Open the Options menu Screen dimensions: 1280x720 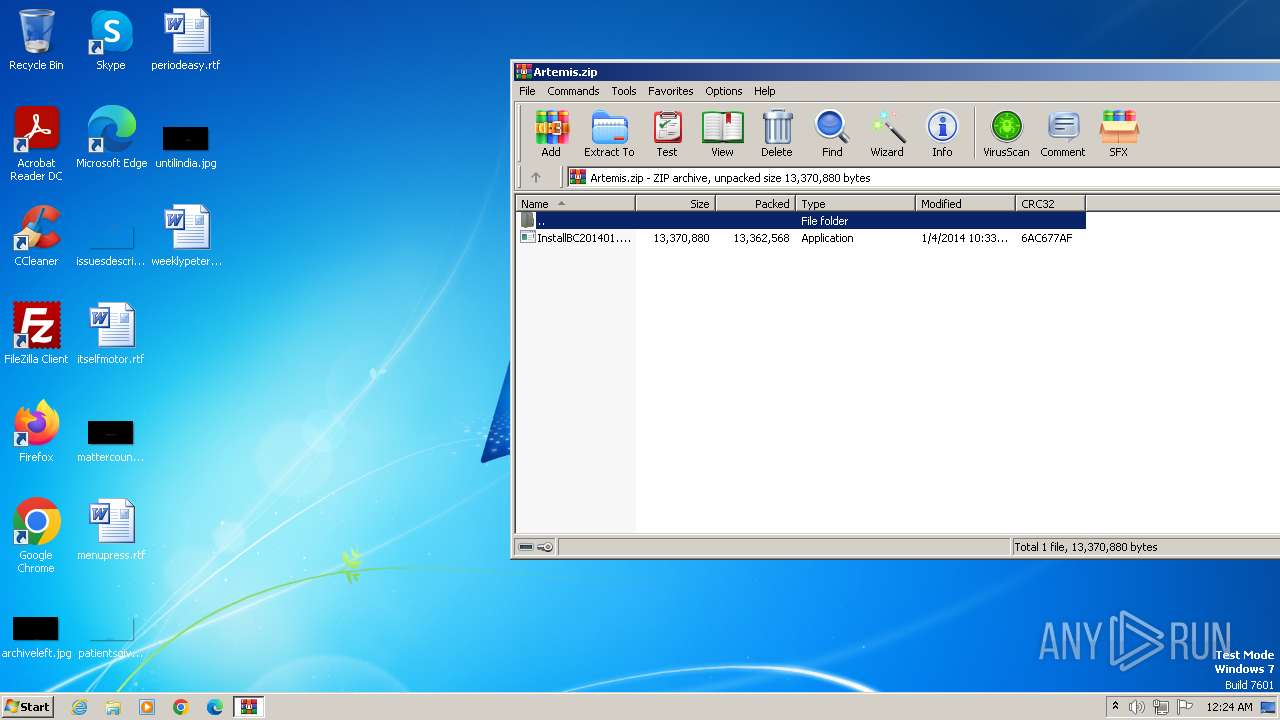coord(723,91)
